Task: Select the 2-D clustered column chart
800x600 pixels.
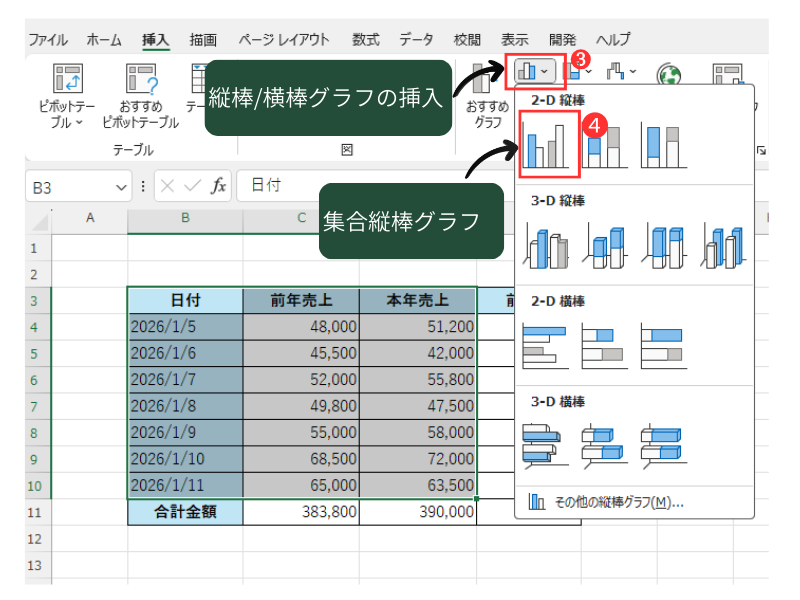Action: (x=549, y=146)
